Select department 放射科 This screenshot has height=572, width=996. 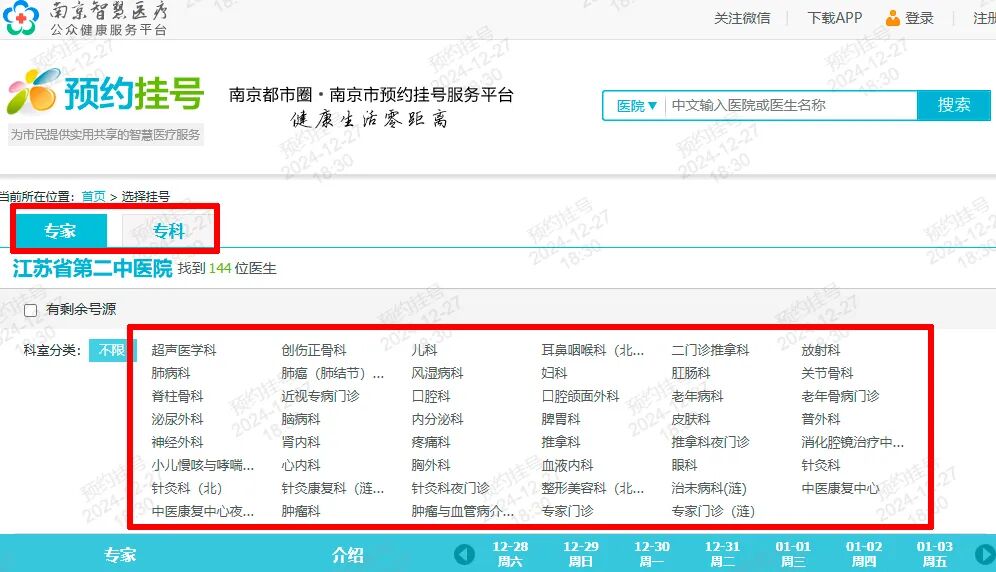tap(821, 350)
